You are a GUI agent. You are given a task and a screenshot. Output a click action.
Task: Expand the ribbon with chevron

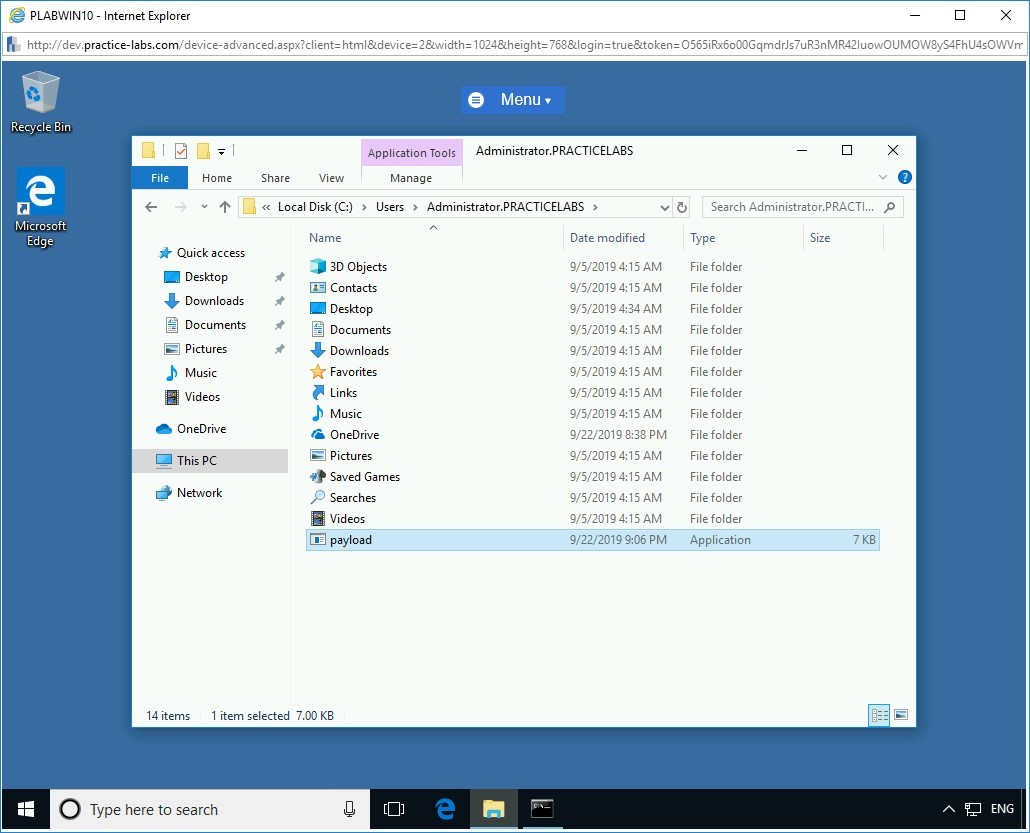(882, 177)
